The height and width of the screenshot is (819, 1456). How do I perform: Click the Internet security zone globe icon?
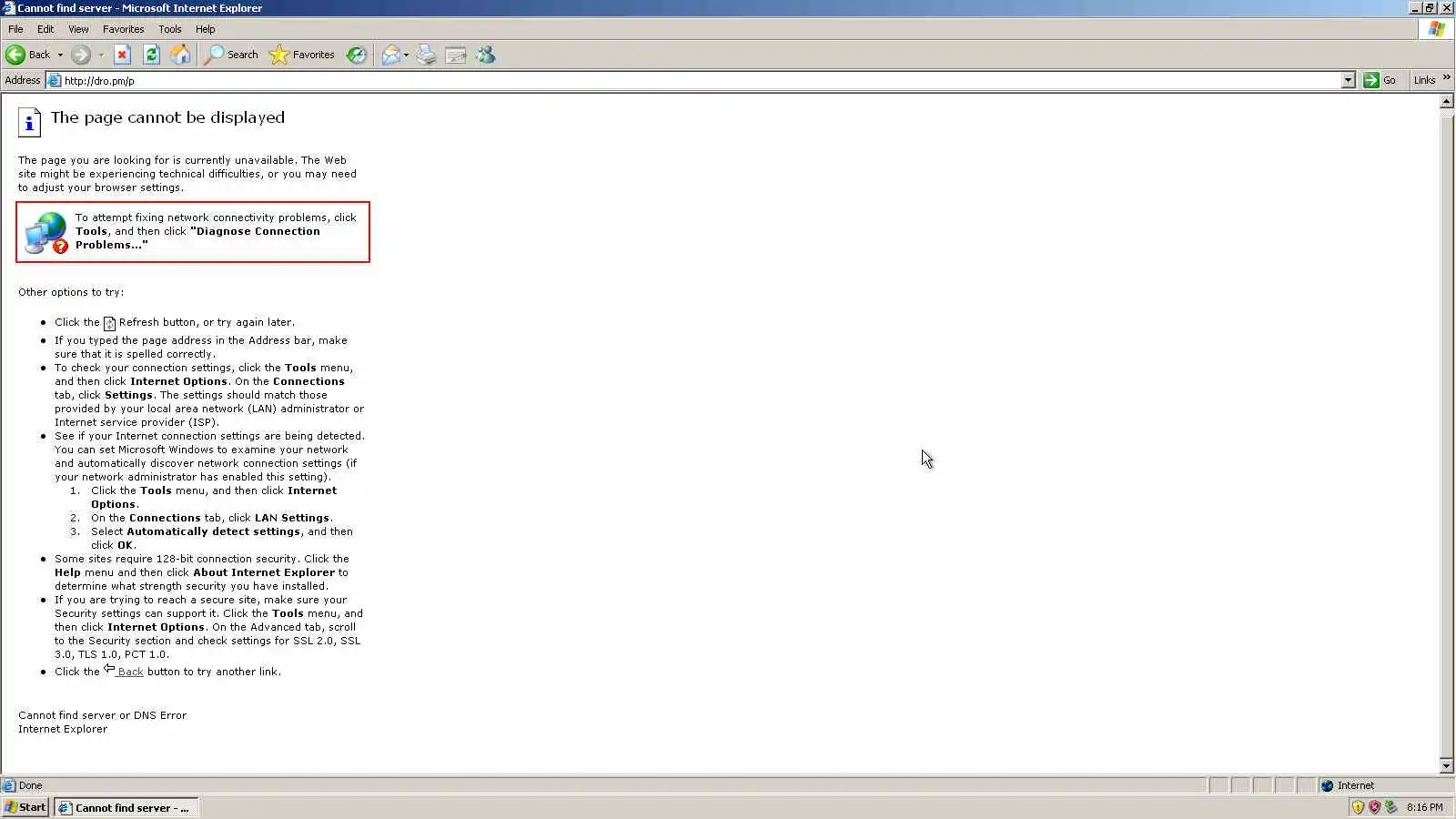pyautogui.click(x=1328, y=785)
